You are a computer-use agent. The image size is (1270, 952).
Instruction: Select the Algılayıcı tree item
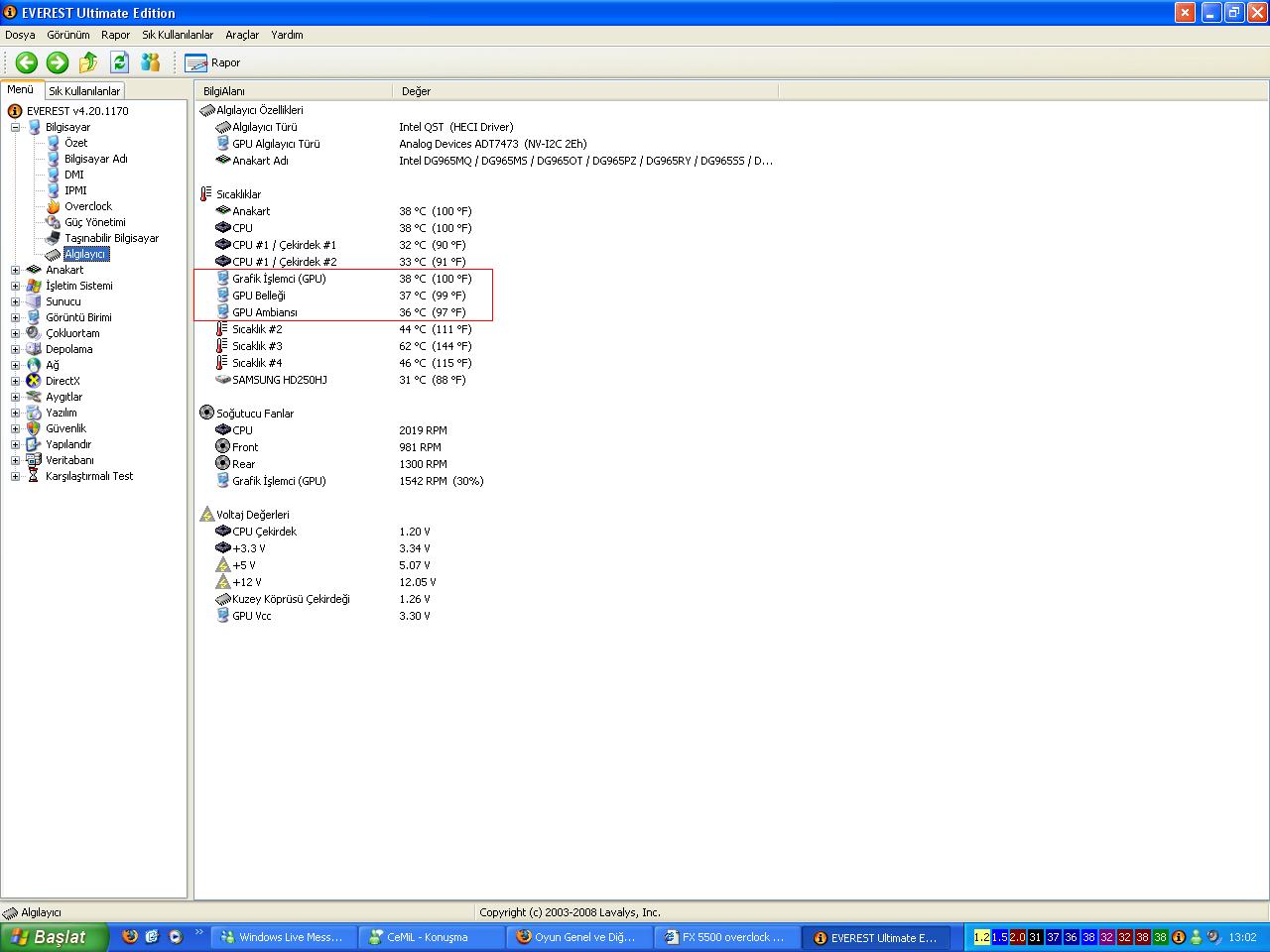click(x=85, y=254)
